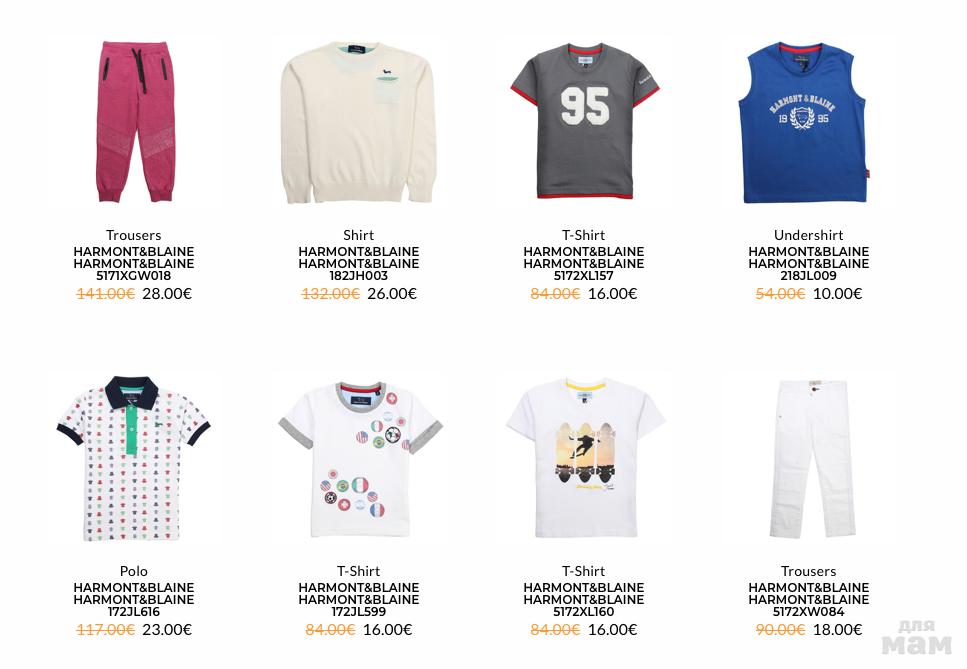Open the pink trousers product image
The width and height of the screenshot is (967, 669).
(136, 121)
